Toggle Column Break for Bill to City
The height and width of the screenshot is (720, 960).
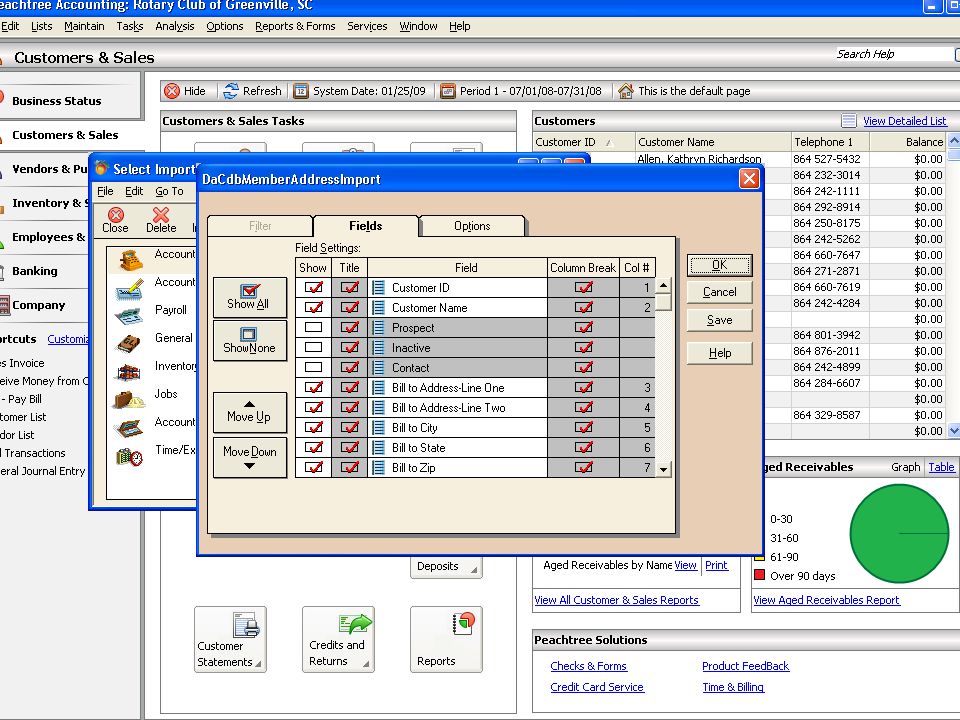[583, 427]
